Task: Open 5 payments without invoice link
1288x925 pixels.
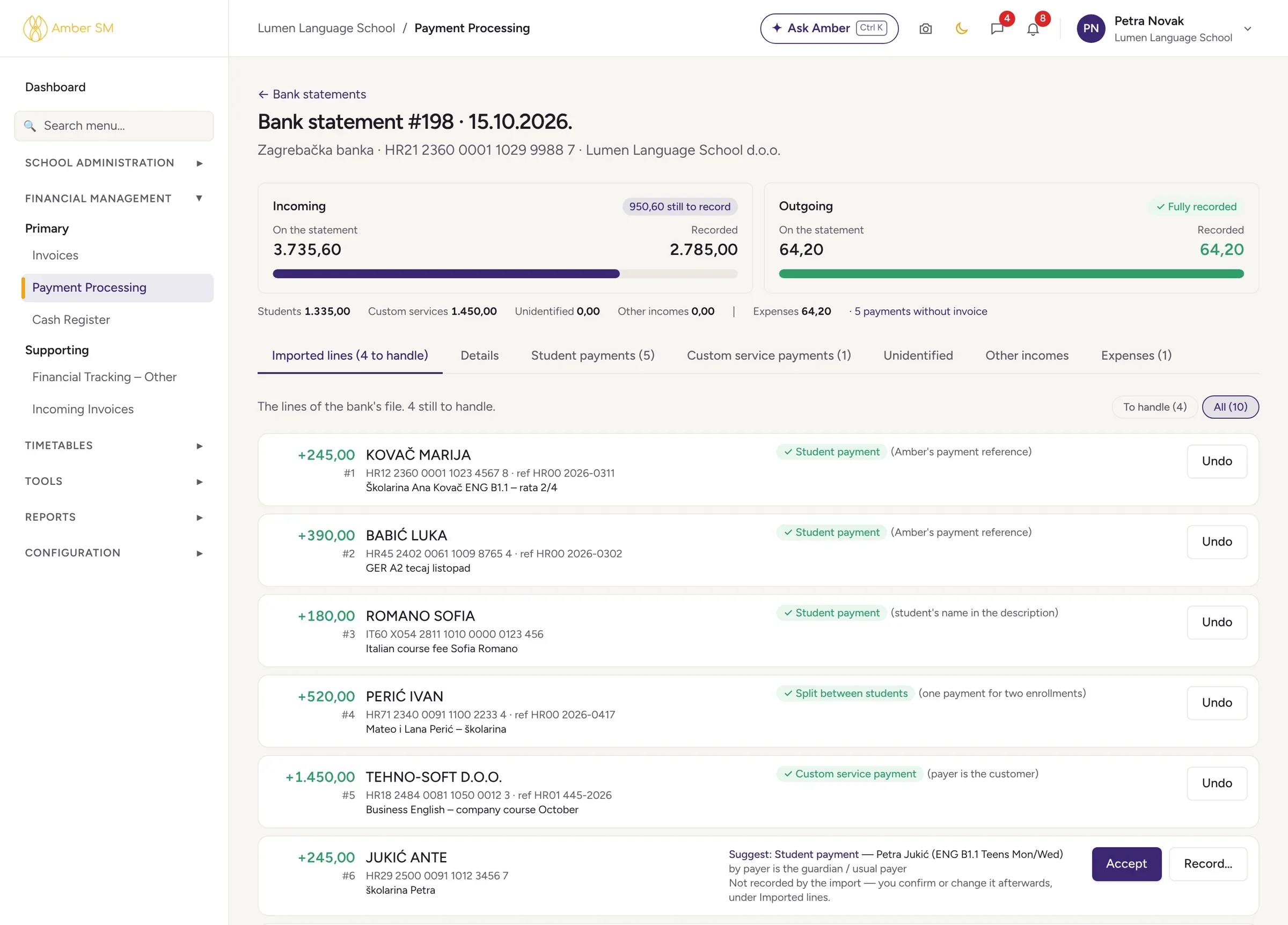Action: point(920,311)
